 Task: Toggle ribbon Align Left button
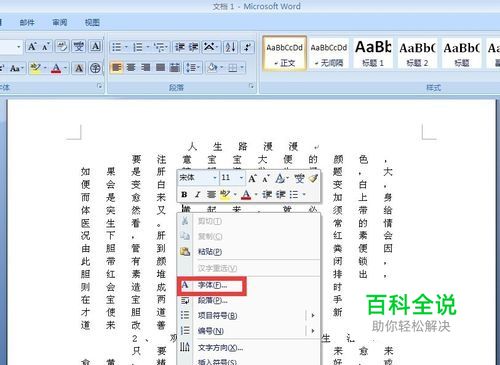tap(116, 68)
